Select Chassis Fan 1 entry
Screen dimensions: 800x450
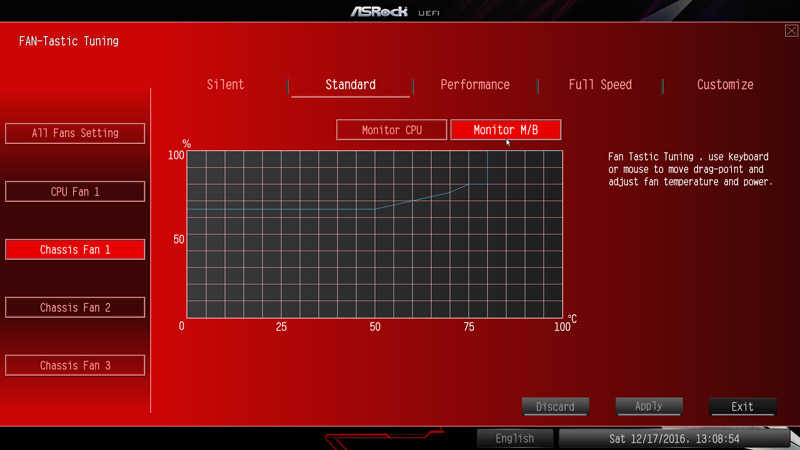[x=75, y=249]
